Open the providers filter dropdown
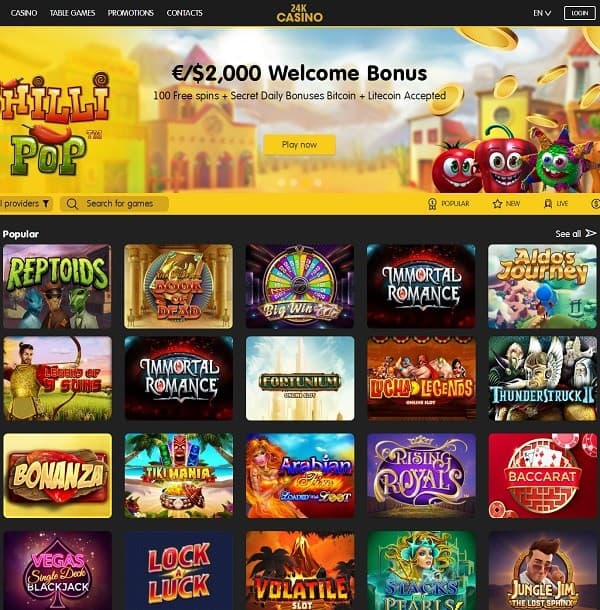Viewport: 600px width, 610px height. point(24,203)
